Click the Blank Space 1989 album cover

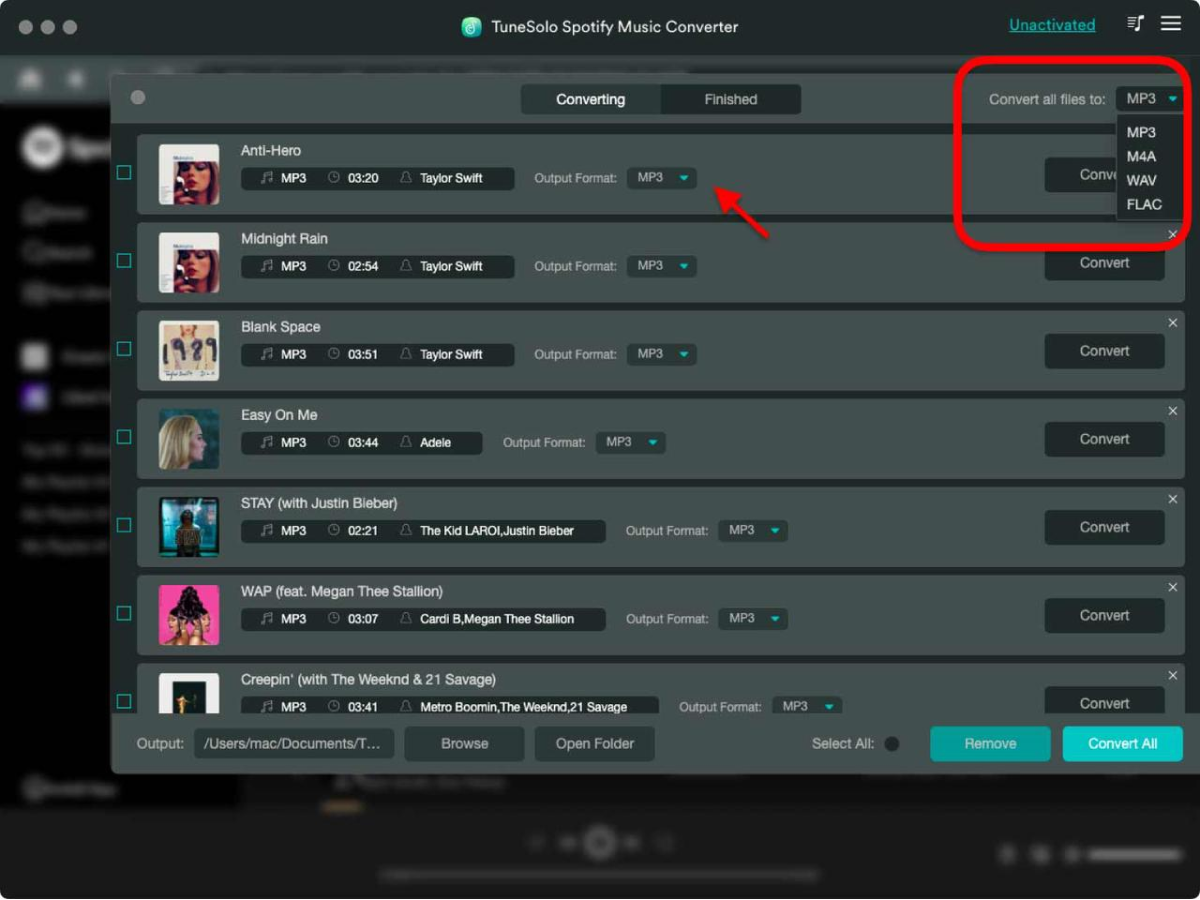[189, 350]
